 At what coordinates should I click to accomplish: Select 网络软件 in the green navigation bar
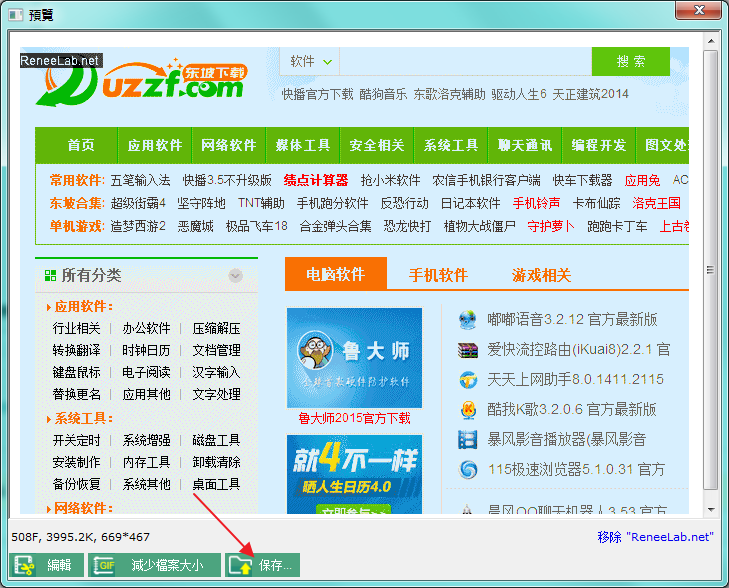(x=229, y=145)
